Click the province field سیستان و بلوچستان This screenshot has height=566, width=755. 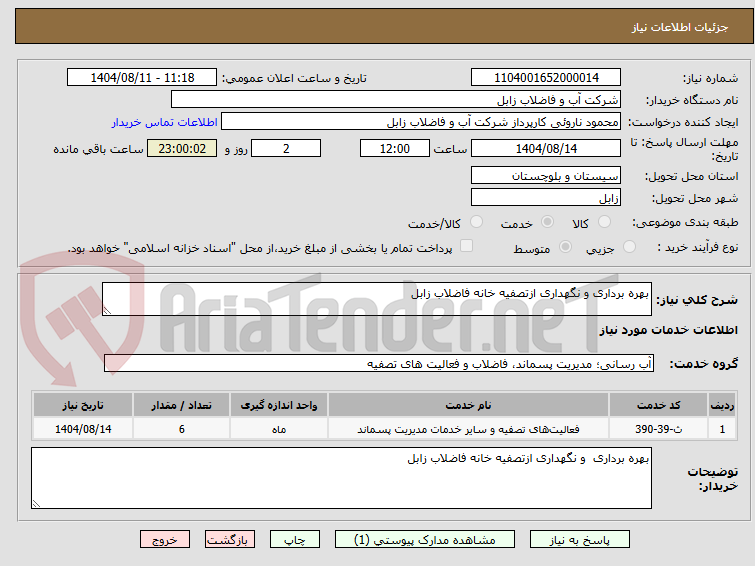click(546, 175)
